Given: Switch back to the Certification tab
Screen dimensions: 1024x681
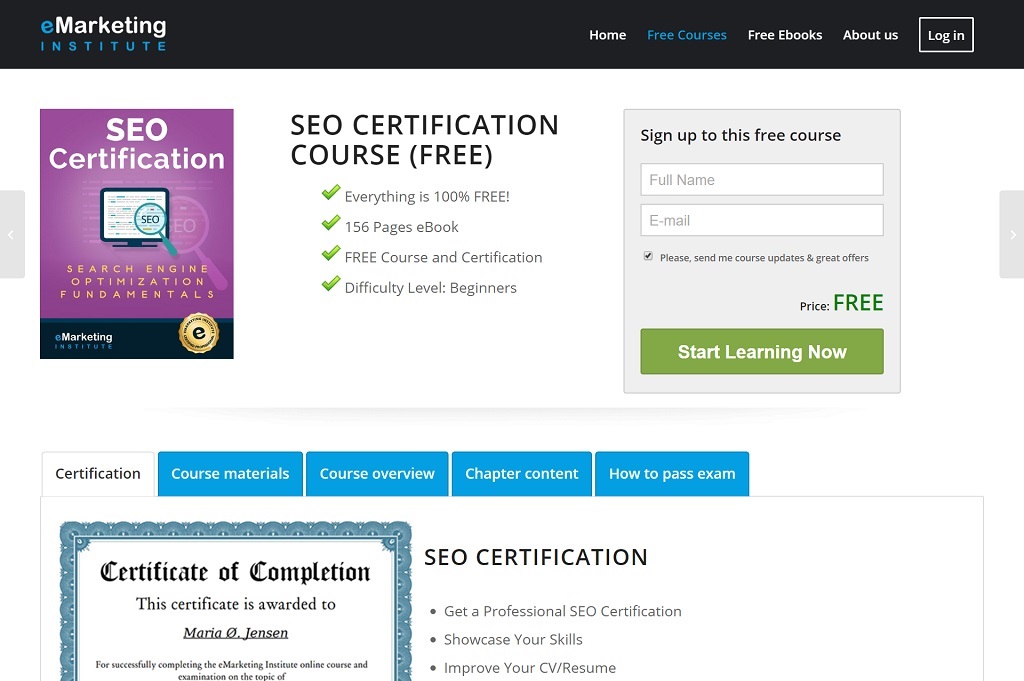Looking at the screenshot, I should [97, 473].
